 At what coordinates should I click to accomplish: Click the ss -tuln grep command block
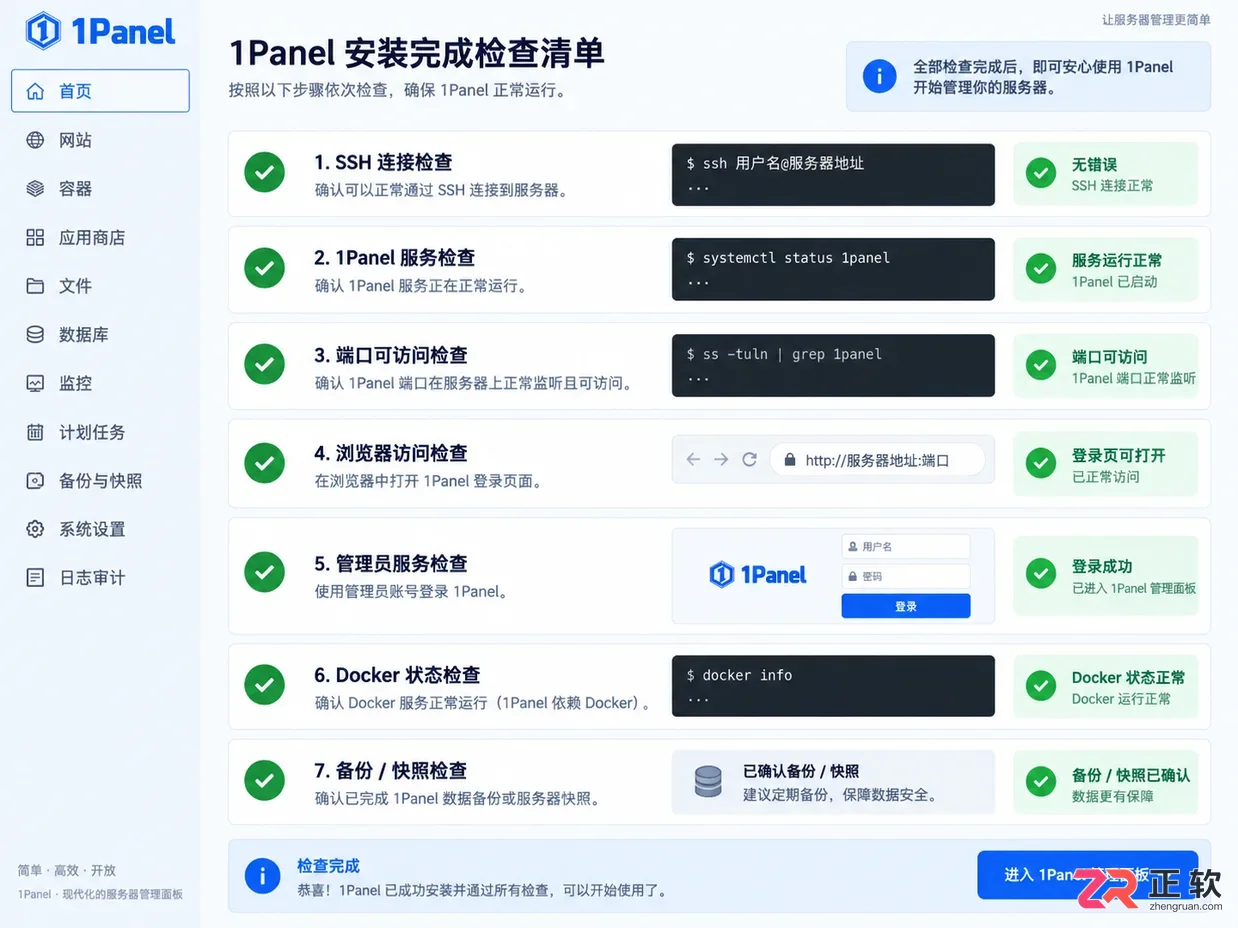[x=833, y=365]
